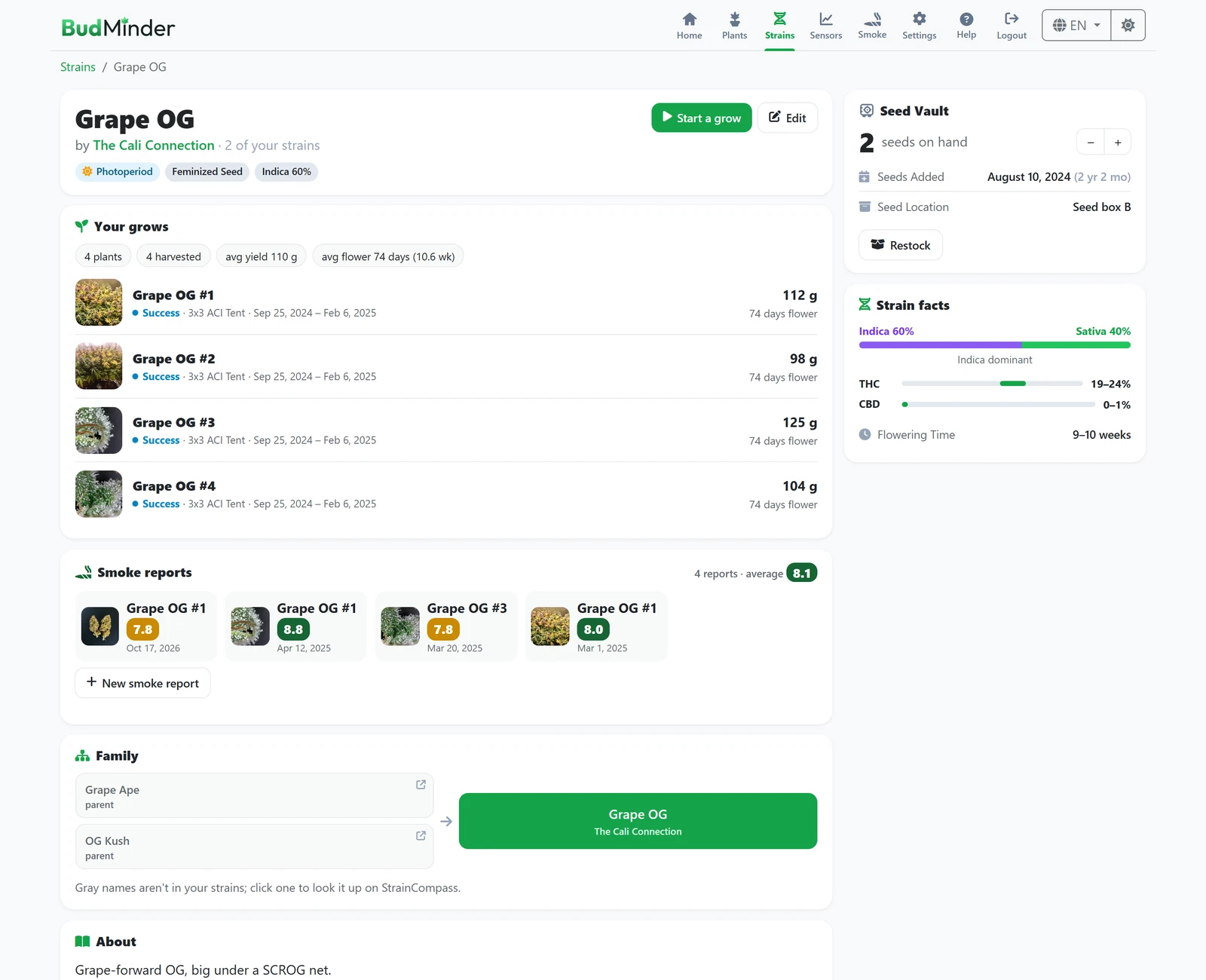Open Grape OG #4 grow thumbnail
The height and width of the screenshot is (980, 1206).
coord(99,494)
